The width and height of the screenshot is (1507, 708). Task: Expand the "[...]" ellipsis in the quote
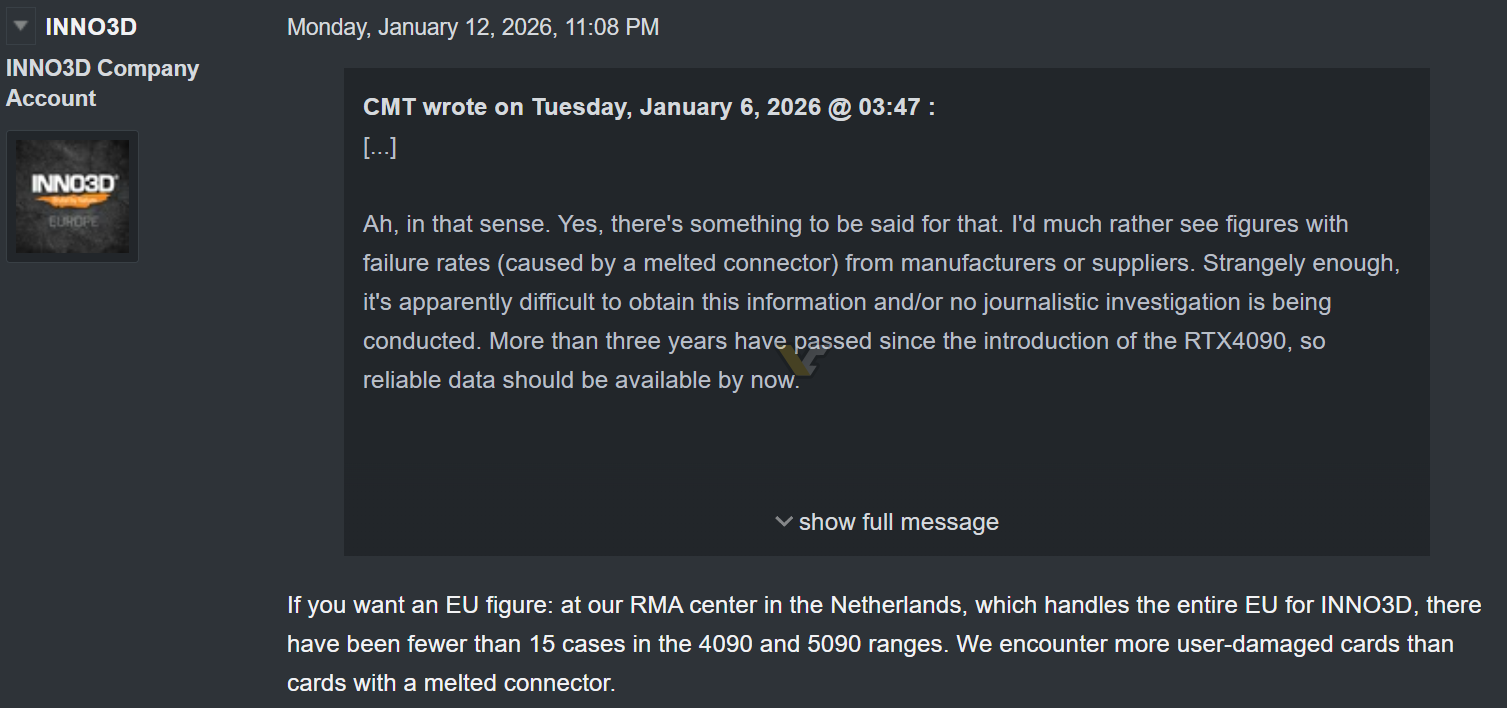380,148
